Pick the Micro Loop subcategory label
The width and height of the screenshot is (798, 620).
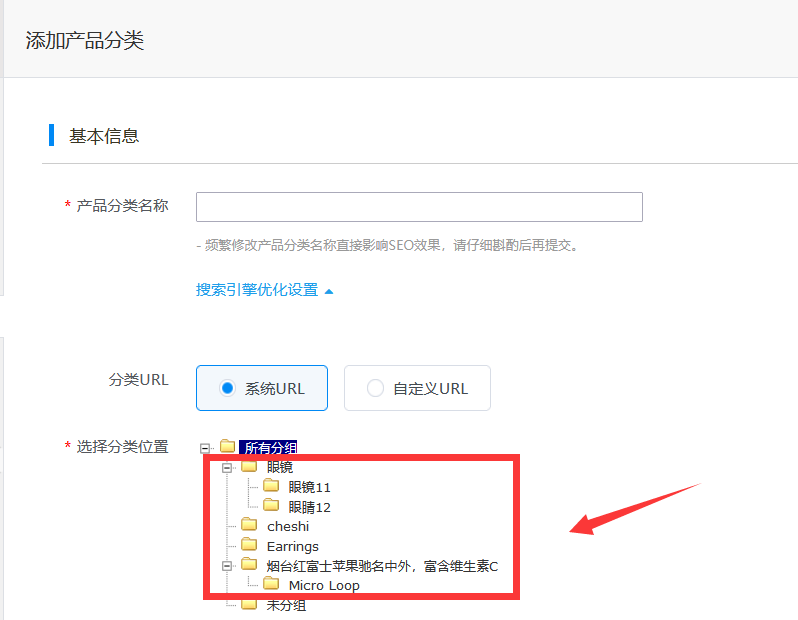[324, 586]
